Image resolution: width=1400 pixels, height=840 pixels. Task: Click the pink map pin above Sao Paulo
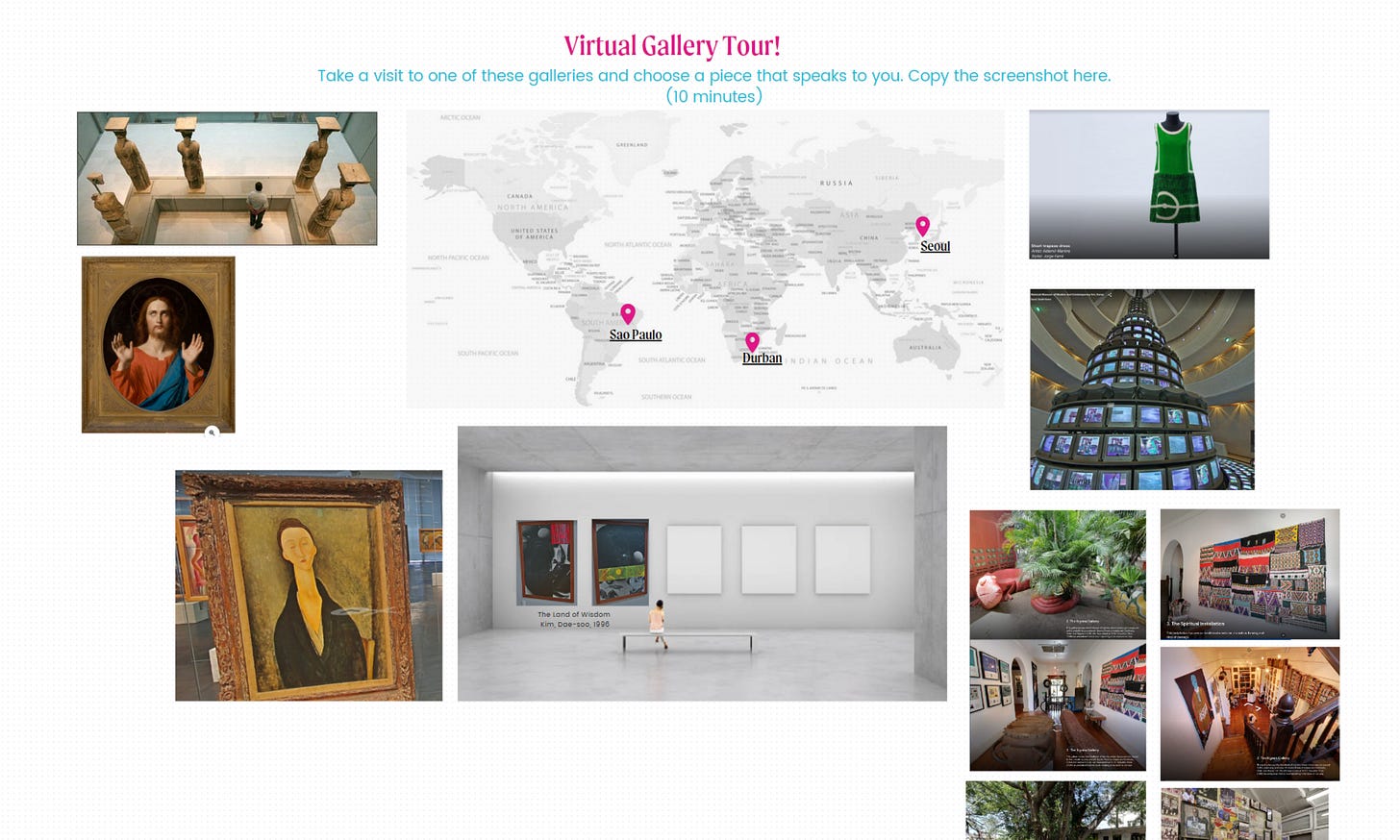[x=628, y=314]
